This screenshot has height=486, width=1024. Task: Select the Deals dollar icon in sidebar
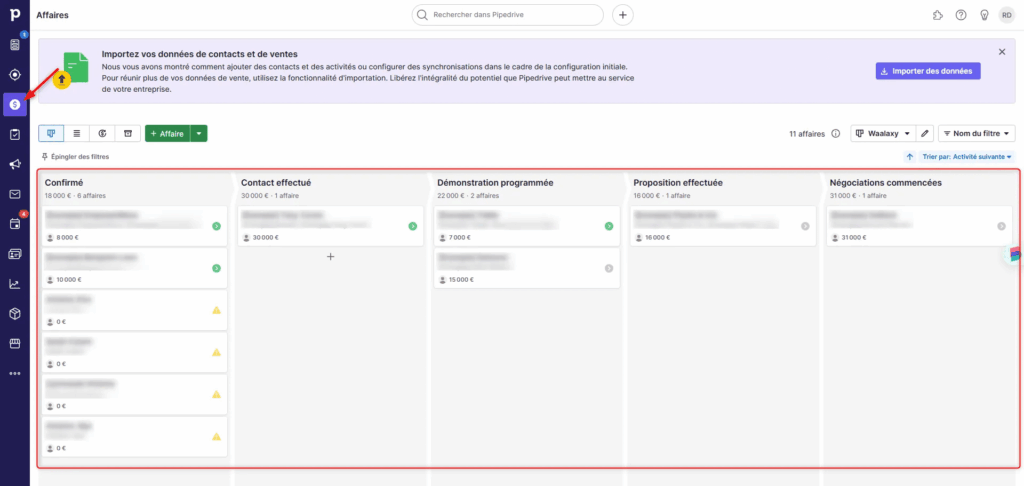14,105
